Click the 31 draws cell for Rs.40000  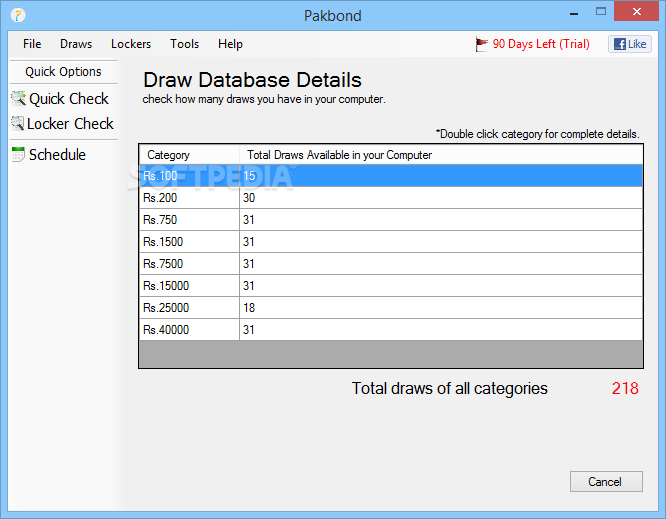click(x=441, y=330)
